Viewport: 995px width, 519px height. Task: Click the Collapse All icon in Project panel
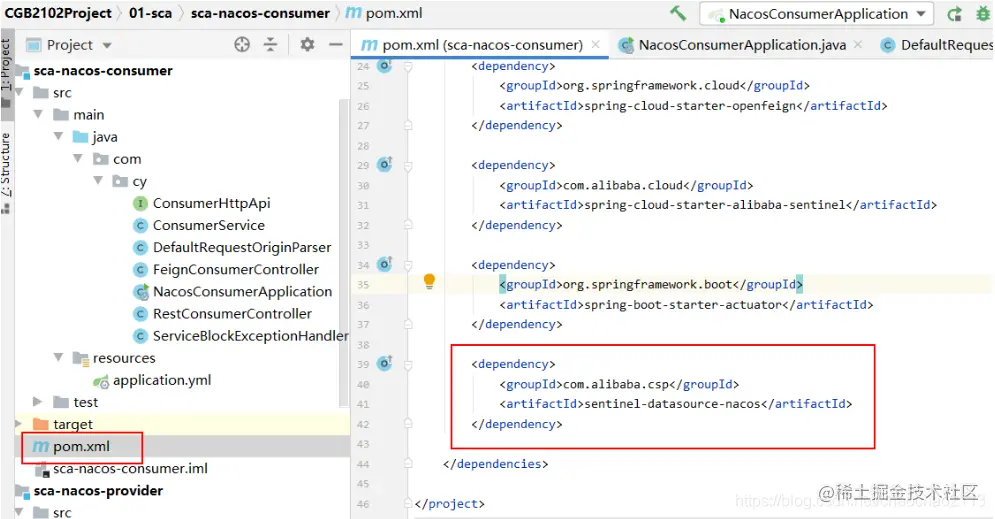270,44
